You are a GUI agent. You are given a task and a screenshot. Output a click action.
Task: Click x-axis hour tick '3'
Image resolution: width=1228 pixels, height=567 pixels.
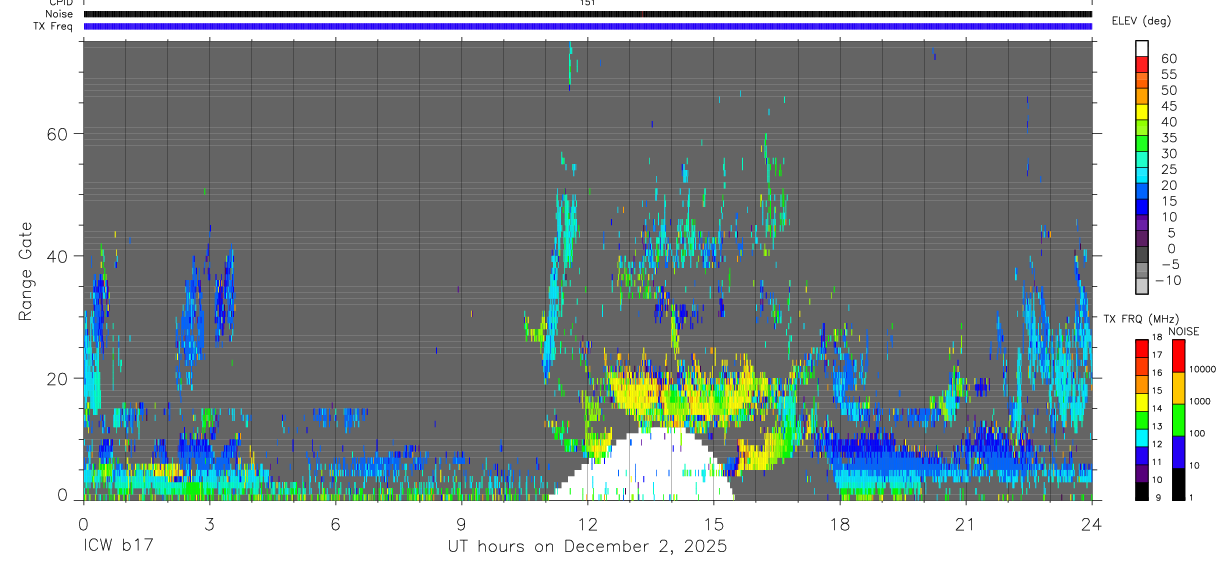point(209,524)
